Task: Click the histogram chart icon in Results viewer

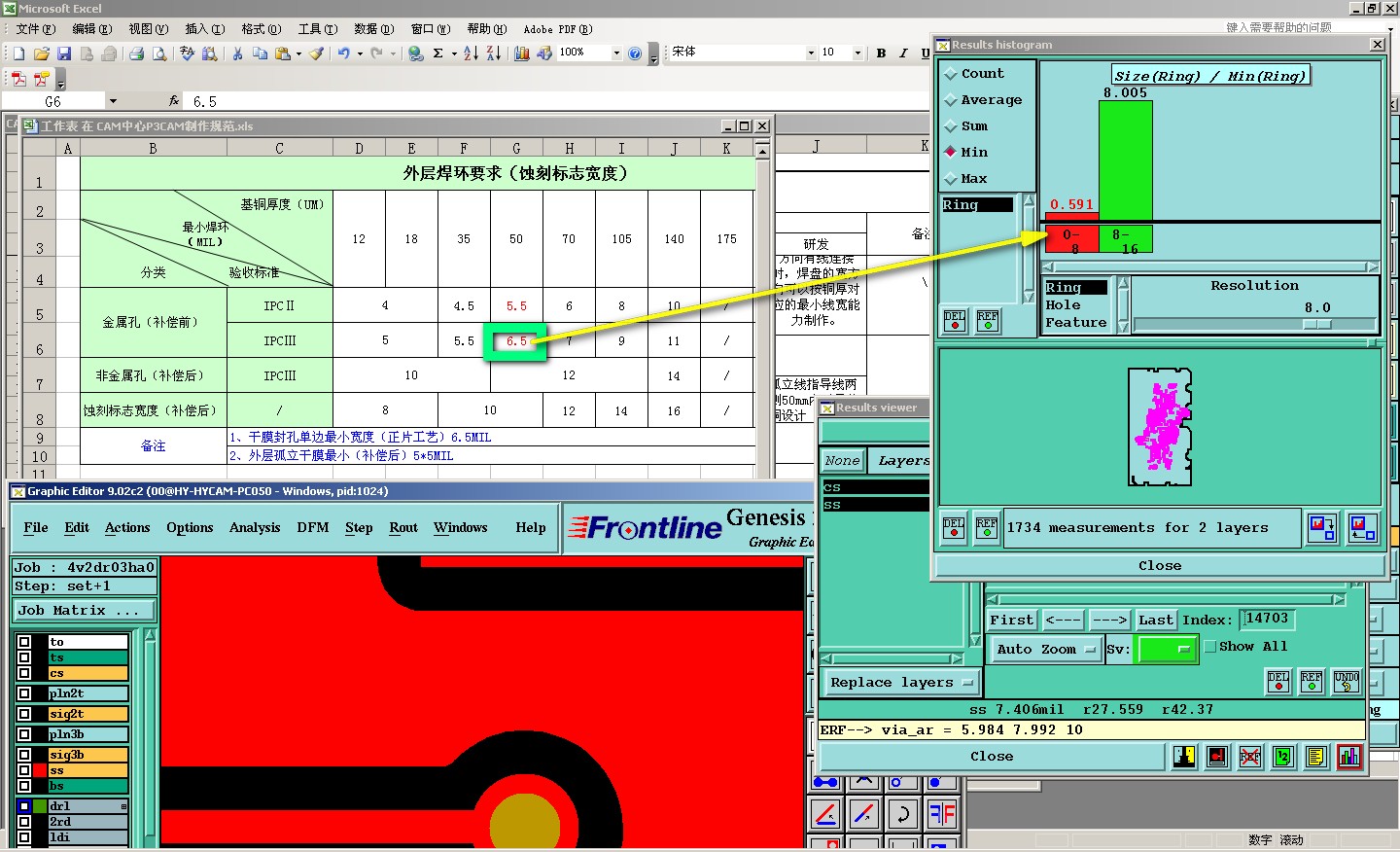Action: [x=1349, y=757]
